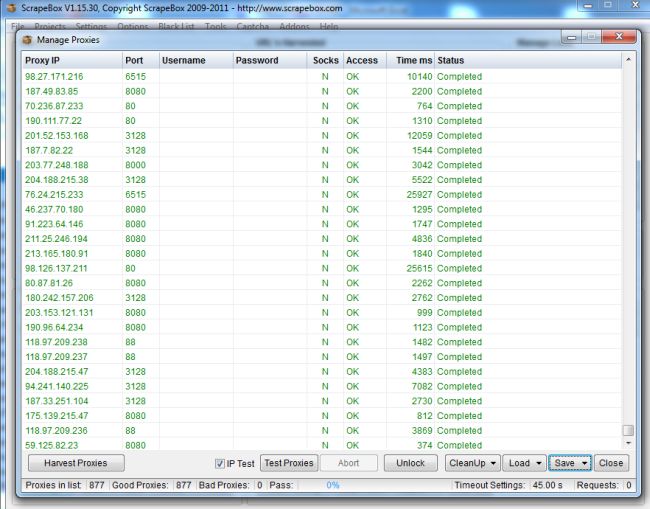Select proxy row 187.33.251.104
This screenshot has height=509, width=650.
point(322,401)
